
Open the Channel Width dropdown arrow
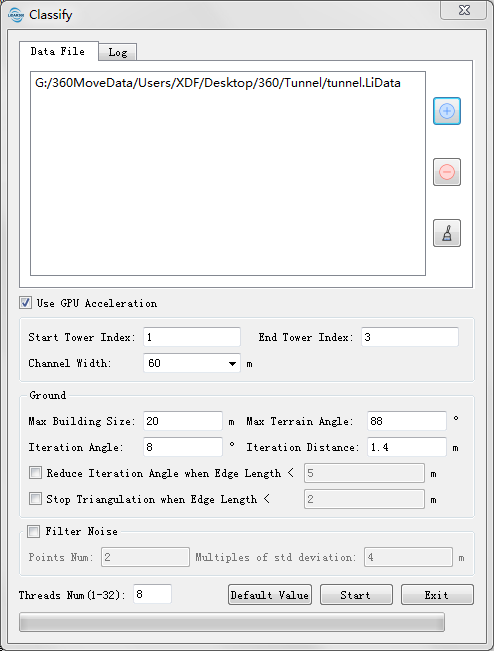[232, 363]
